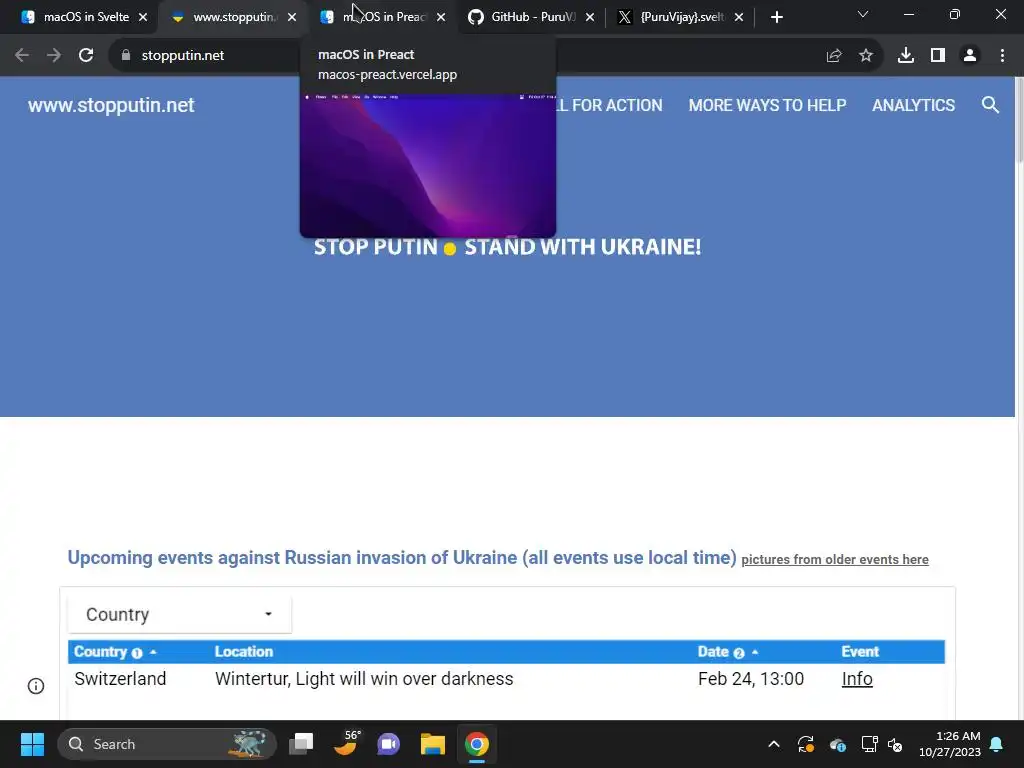Viewport: 1024px width, 768px height.
Task: Click the OneDrive cloud tray icon
Action: (x=837, y=744)
